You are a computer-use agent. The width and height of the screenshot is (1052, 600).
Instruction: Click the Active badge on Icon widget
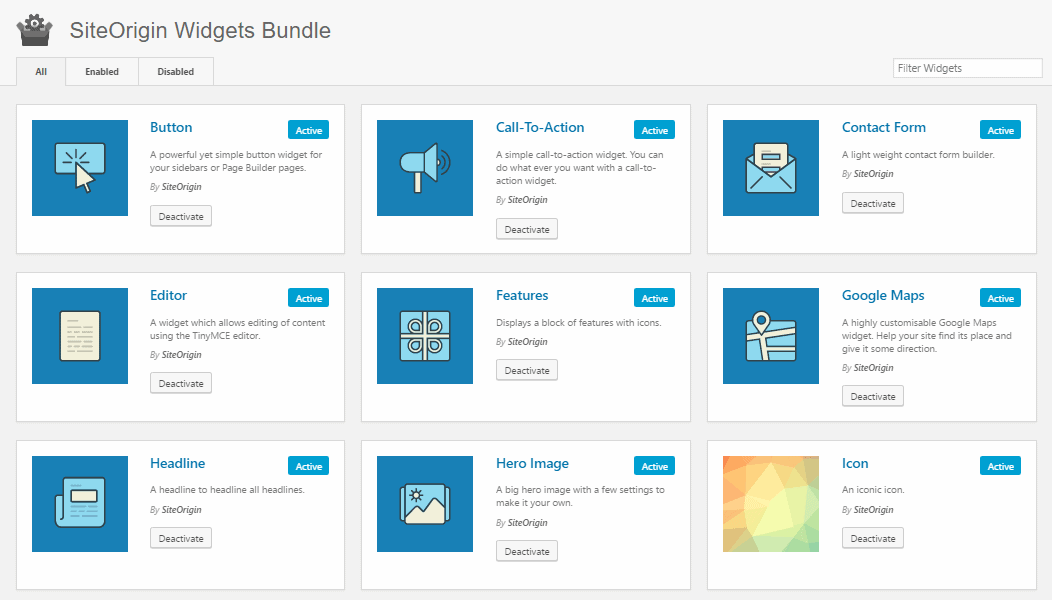point(1000,466)
